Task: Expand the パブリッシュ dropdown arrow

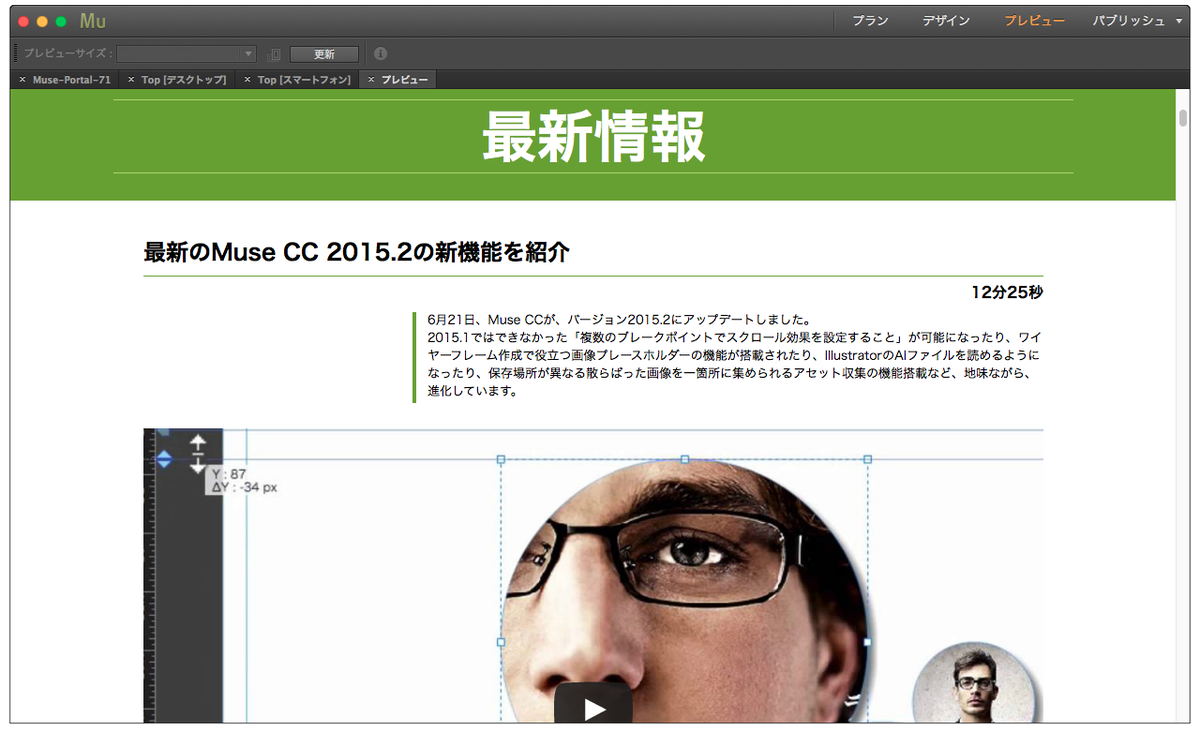Action: pyautogui.click(x=1179, y=21)
